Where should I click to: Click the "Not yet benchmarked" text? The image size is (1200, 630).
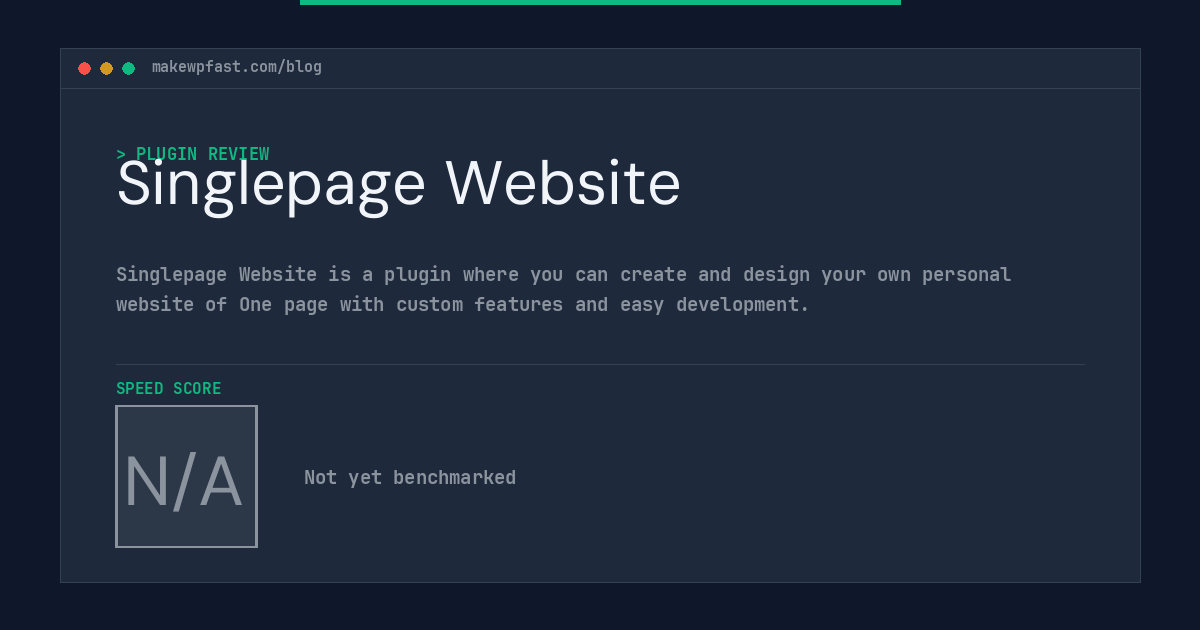[410, 477]
